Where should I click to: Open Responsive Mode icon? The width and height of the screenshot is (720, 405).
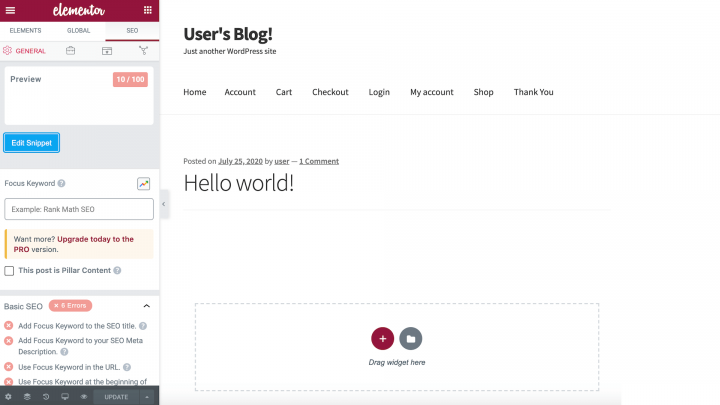pos(65,397)
